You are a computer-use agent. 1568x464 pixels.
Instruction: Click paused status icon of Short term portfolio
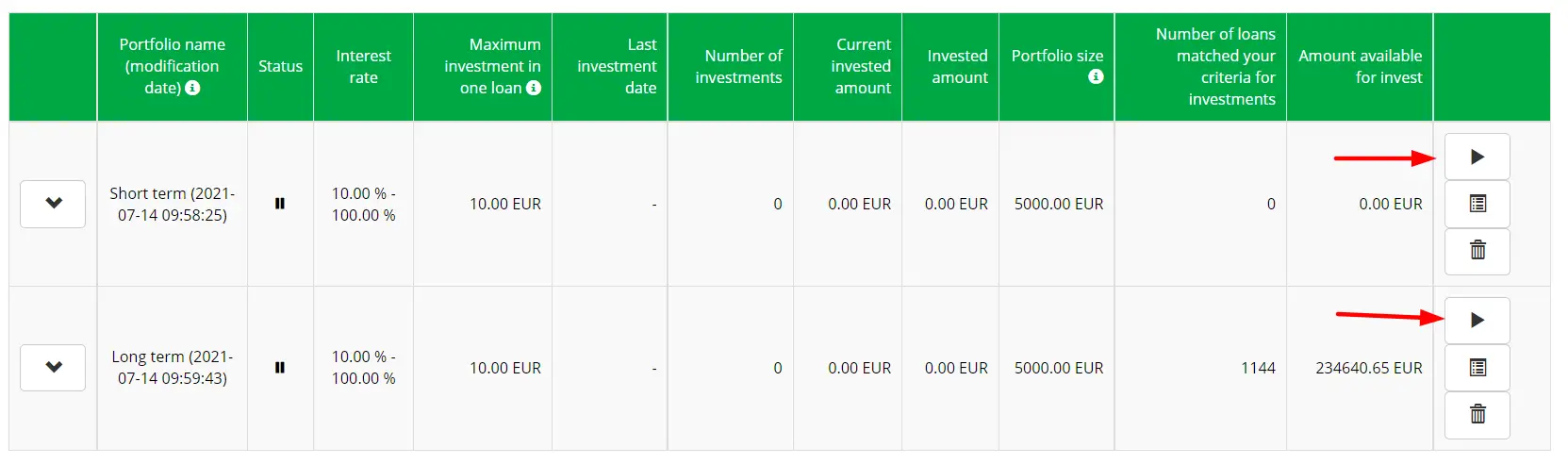[x=280, y=204]
